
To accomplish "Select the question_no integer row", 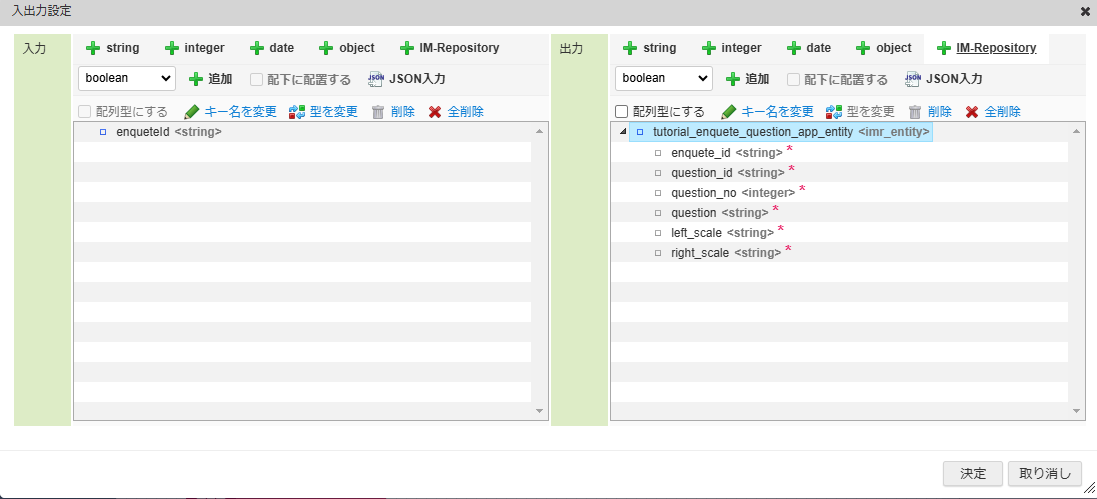I will tap(840, 192).
